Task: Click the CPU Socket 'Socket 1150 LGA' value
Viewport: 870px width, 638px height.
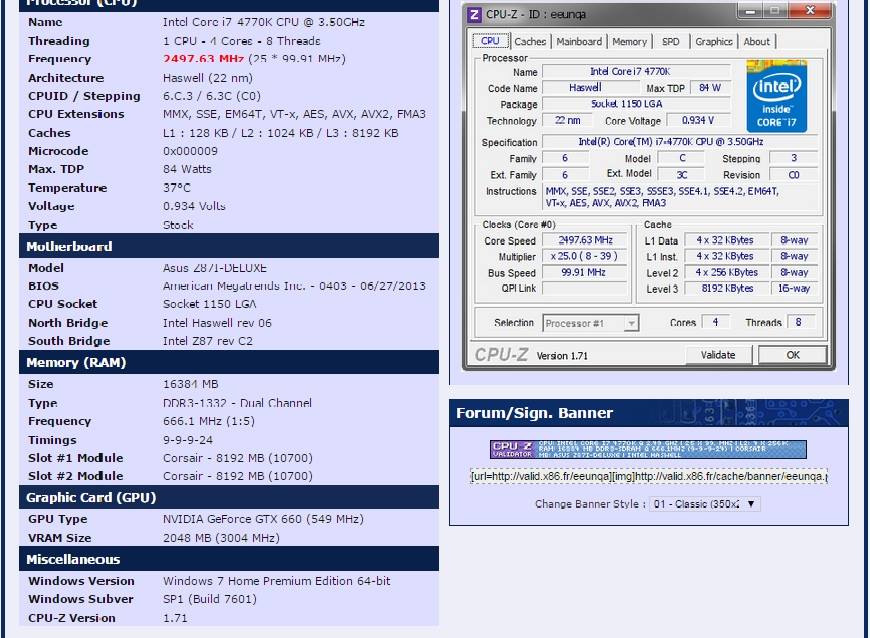Action: click(x=210, y=304)
